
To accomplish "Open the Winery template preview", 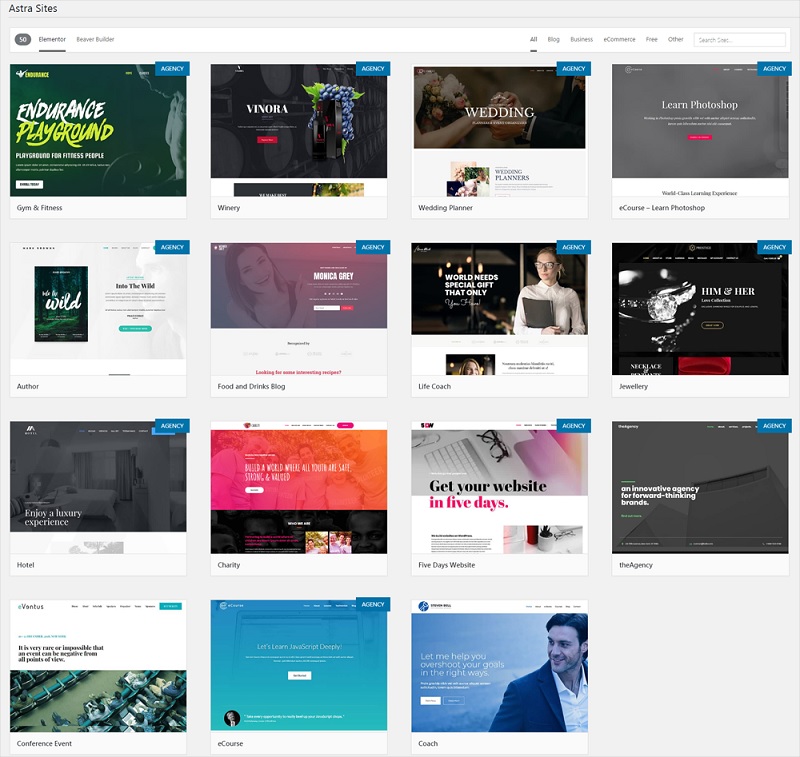I will [298, 130].
